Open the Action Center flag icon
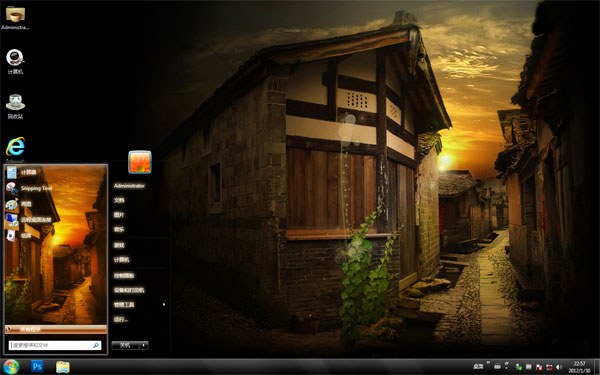 539,367
